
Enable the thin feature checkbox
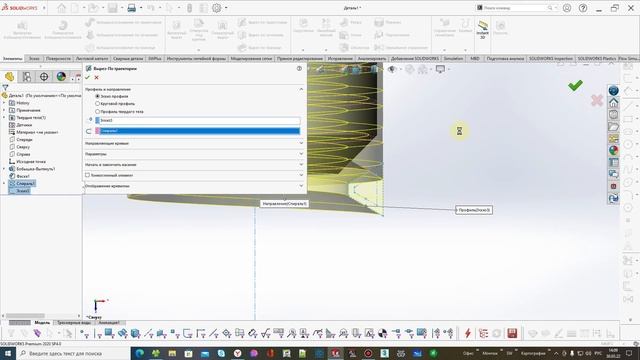coord(87,175)
